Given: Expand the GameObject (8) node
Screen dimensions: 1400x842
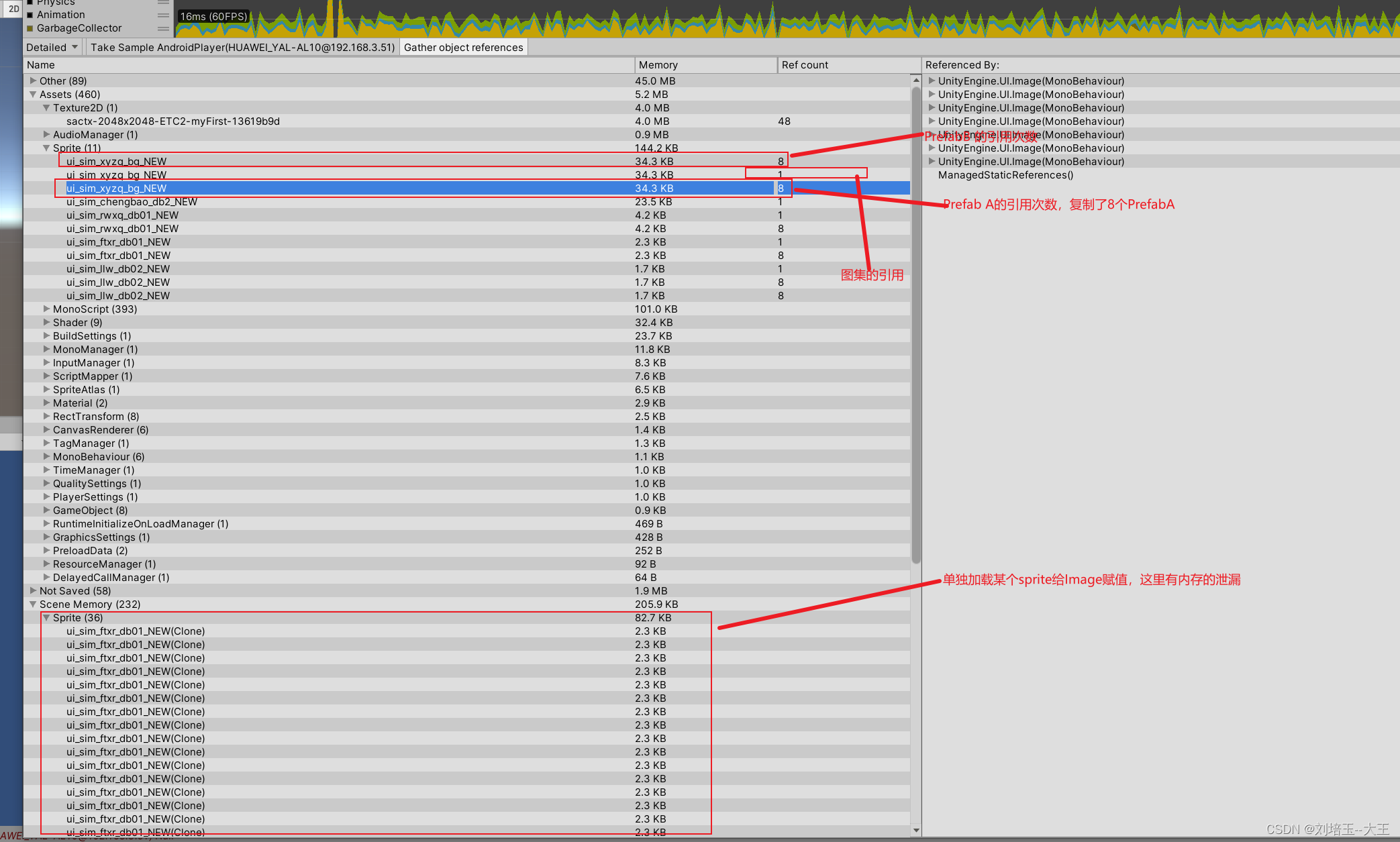Looking at the screenshot, I should [46, 510].
